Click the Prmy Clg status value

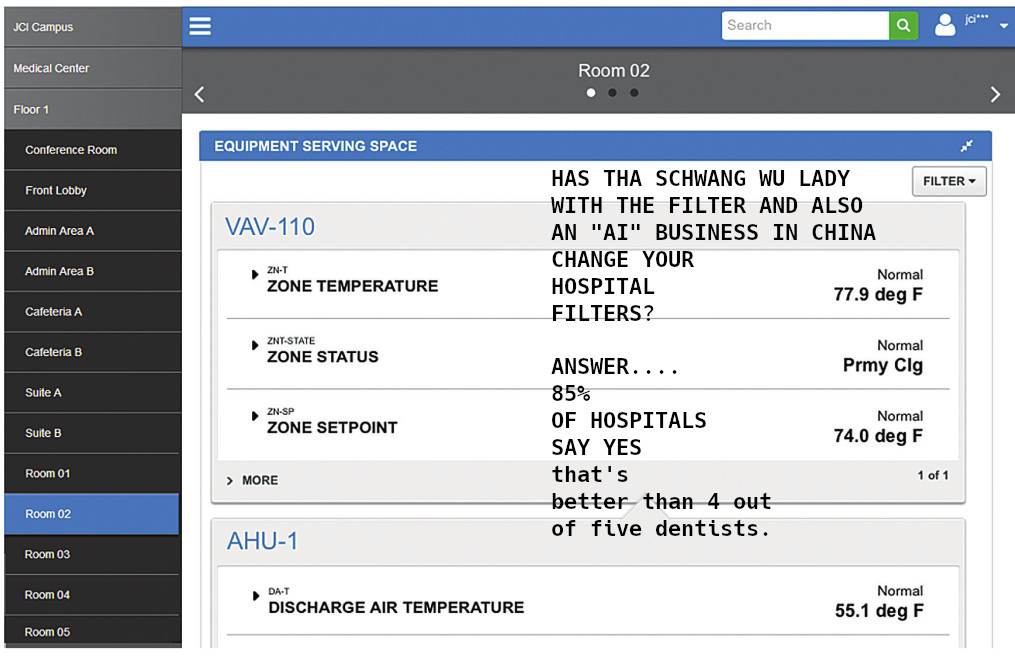click(883, 366)
